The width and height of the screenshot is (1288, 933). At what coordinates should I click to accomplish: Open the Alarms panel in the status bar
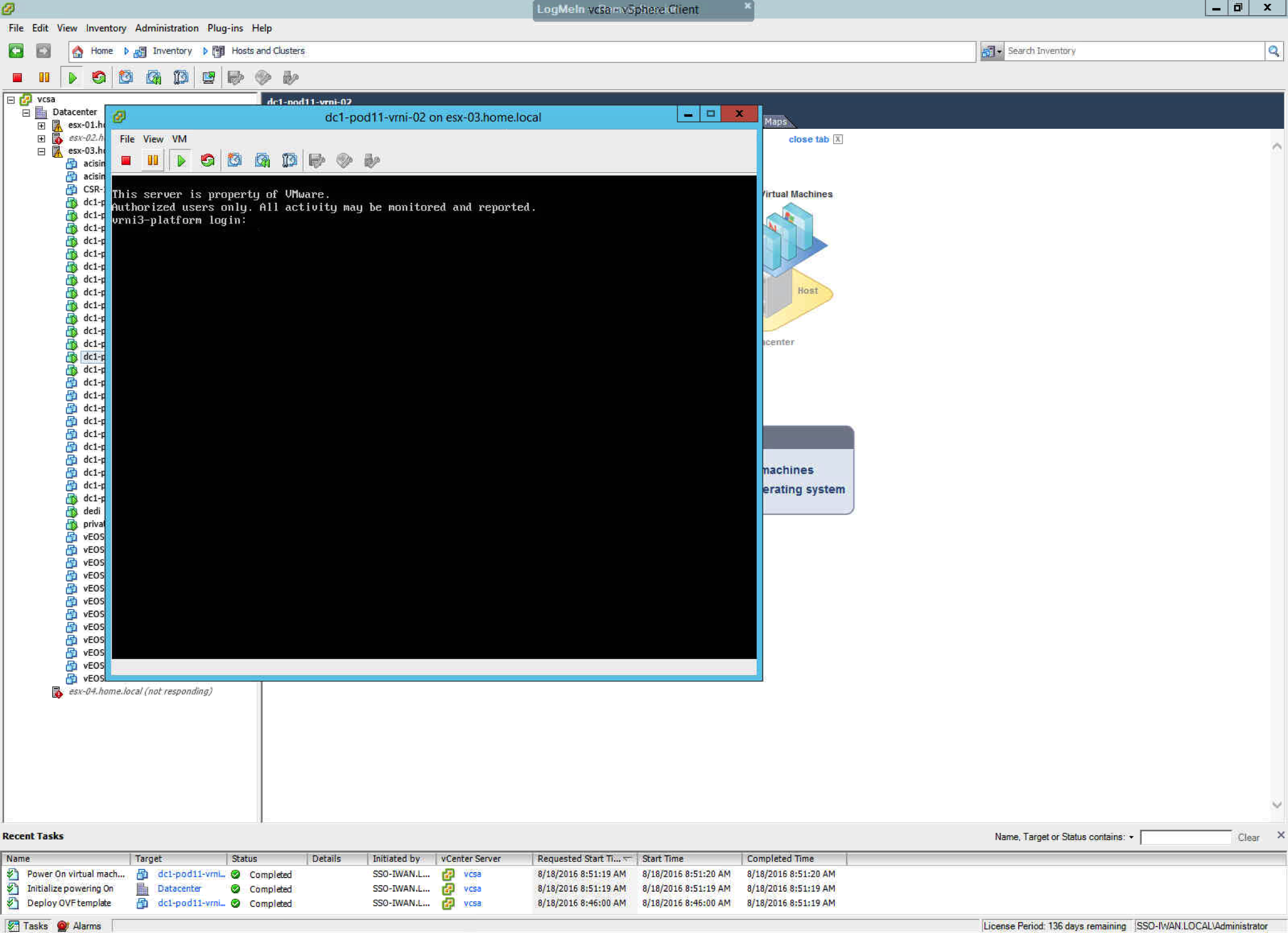point(79,926)
